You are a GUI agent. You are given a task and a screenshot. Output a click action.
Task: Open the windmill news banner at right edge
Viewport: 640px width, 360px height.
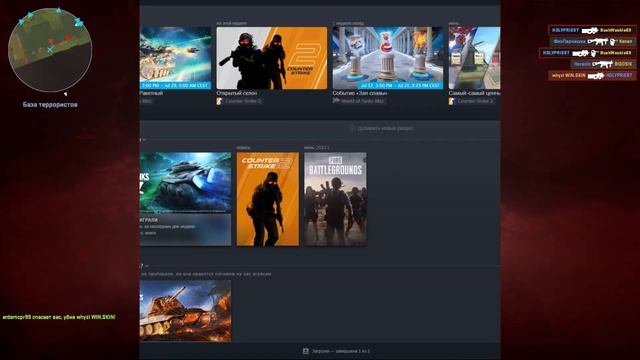point(474,58)
